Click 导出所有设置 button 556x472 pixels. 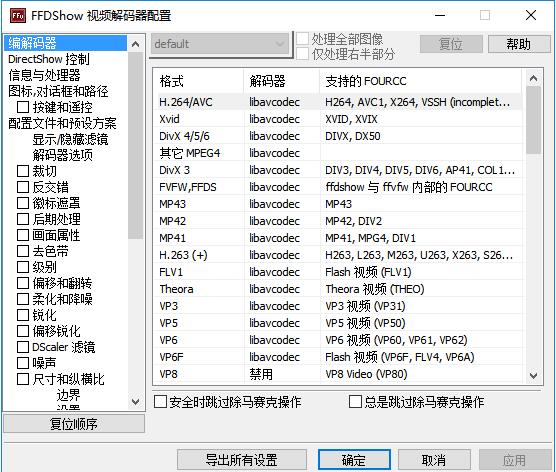click(242, 460)
